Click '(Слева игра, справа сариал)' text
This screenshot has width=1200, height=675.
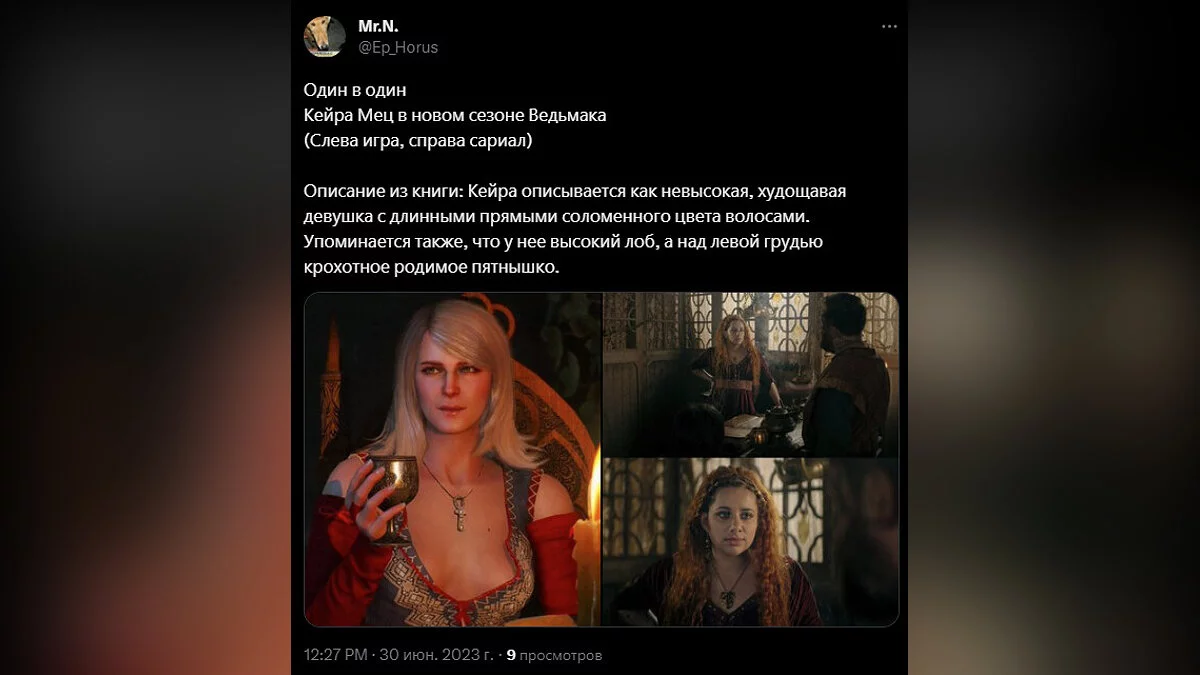[x=418, y=141]
